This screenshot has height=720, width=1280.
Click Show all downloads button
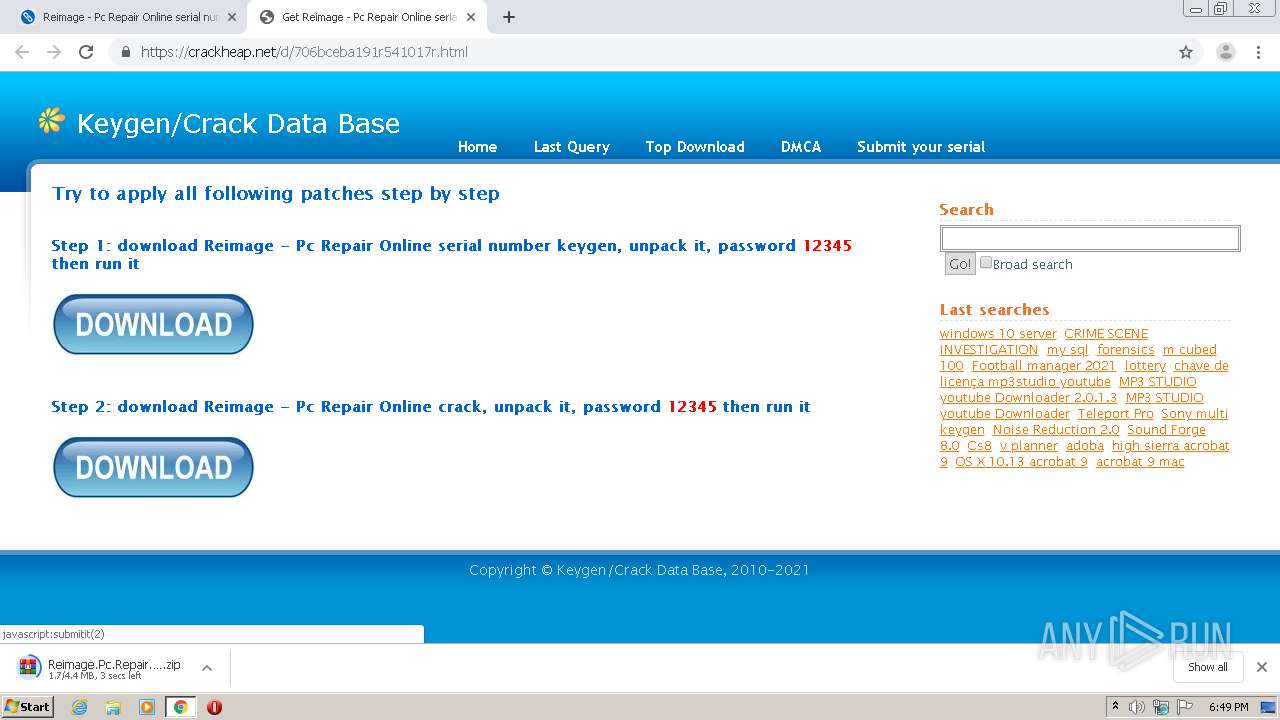coord(1208,667)
